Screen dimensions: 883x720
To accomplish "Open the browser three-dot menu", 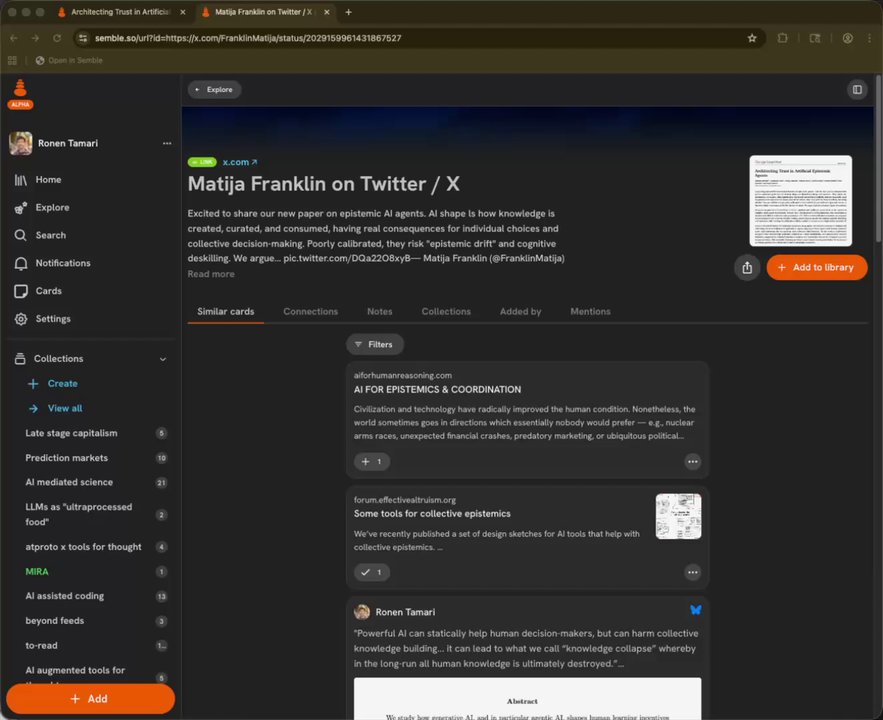I will click(x=870, y=38).
